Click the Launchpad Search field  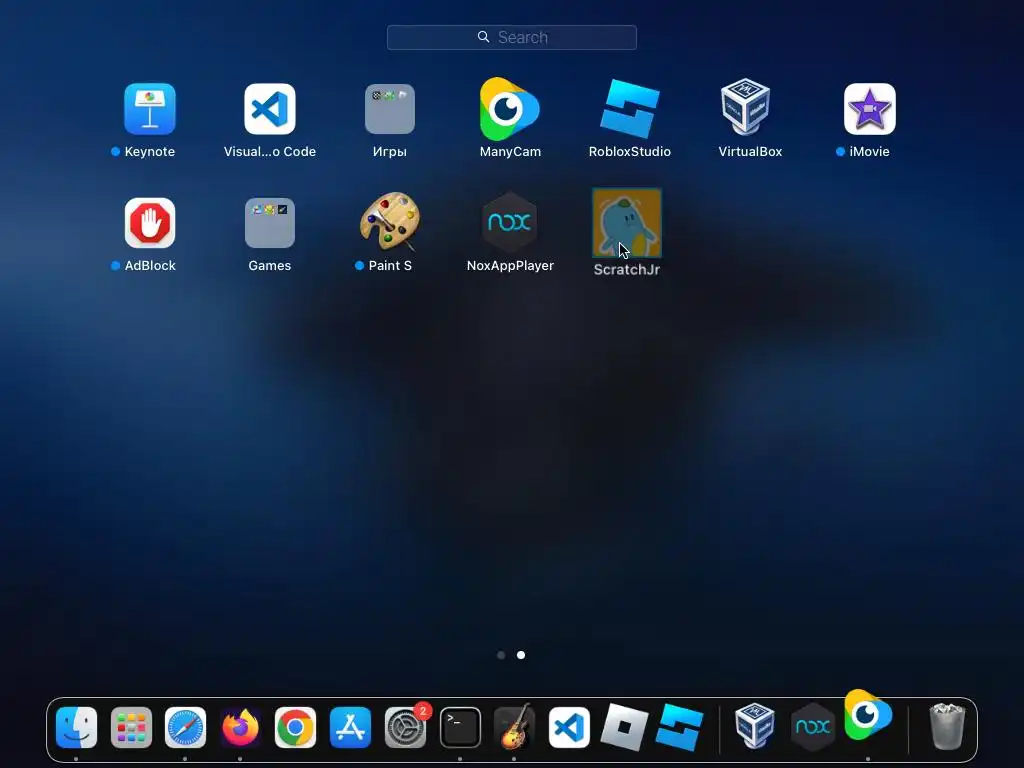click(511, 37)
